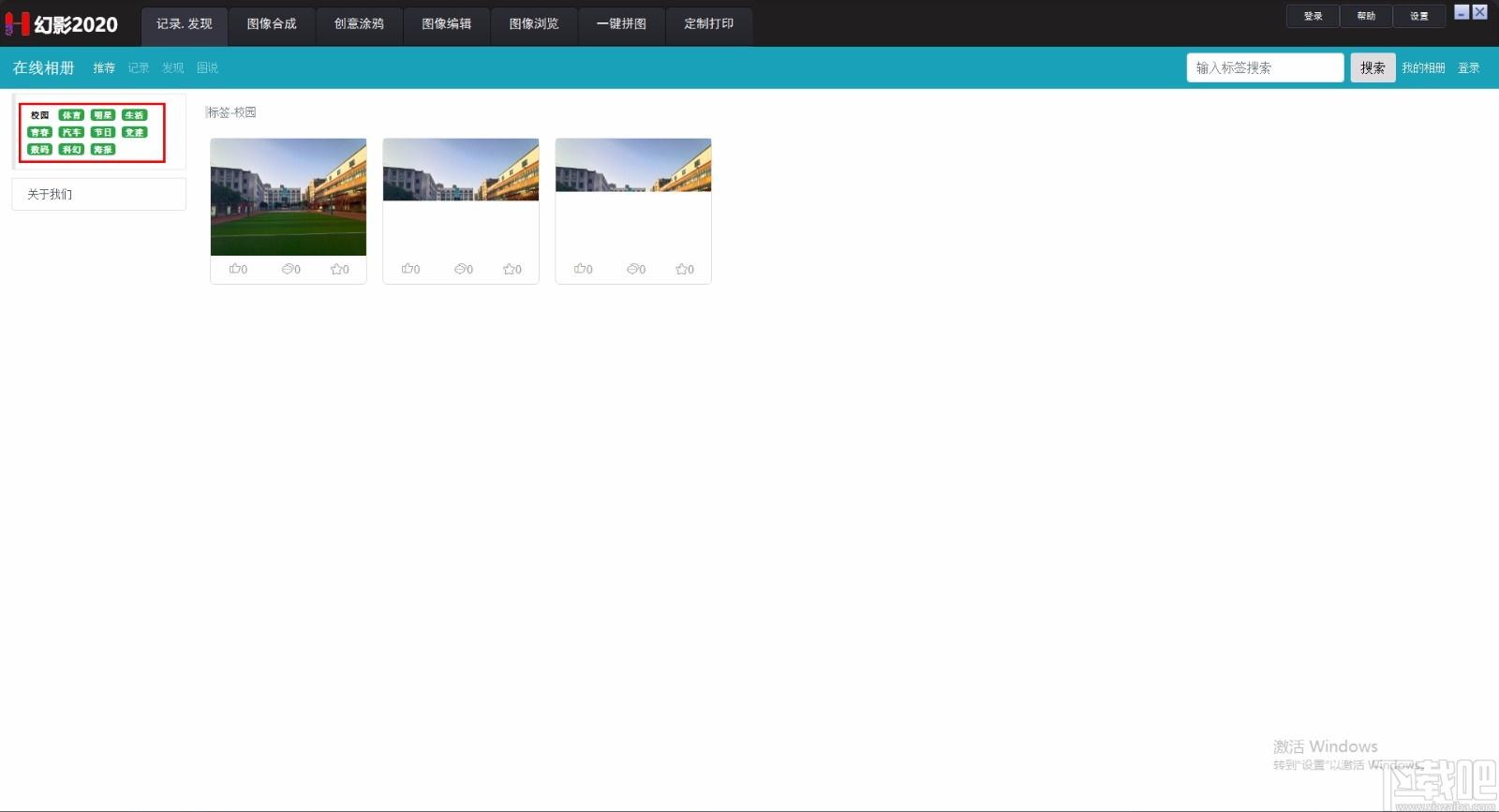Screen dimensions: 1499x812
Task: Open comment icon on third photo
Action: tap(635, 270)
